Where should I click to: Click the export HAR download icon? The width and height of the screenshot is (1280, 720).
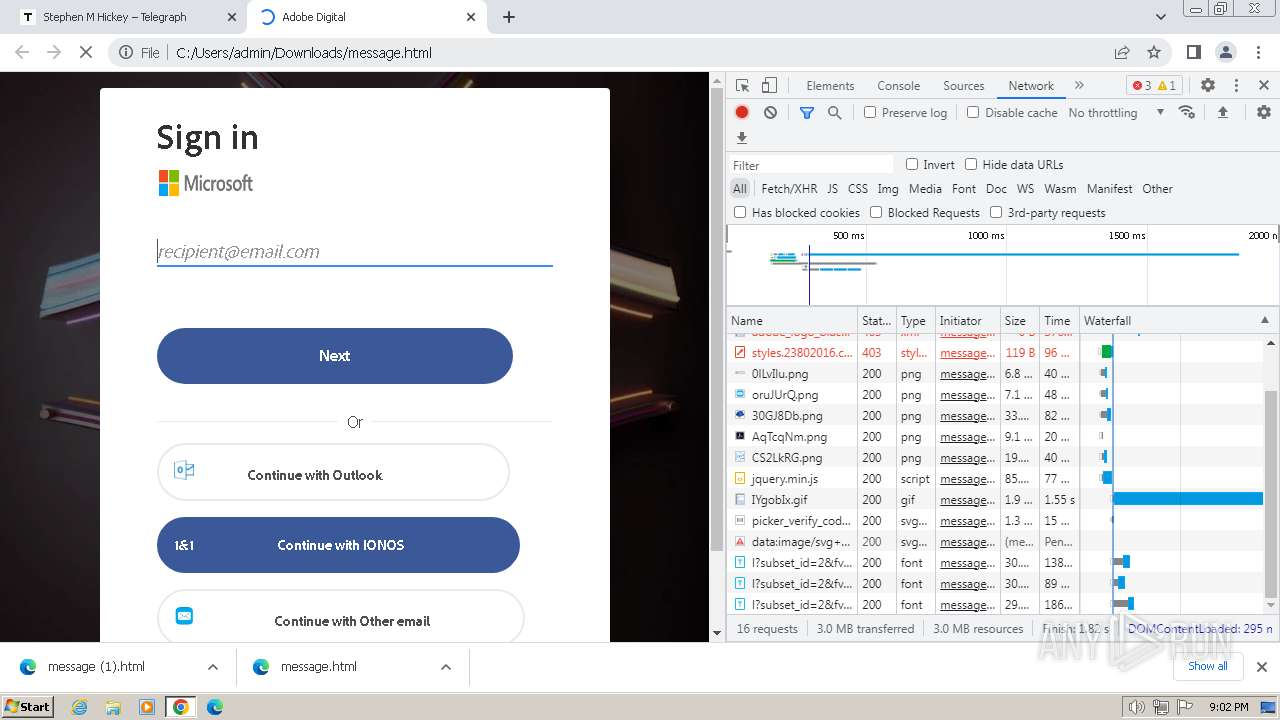point(742,138)
